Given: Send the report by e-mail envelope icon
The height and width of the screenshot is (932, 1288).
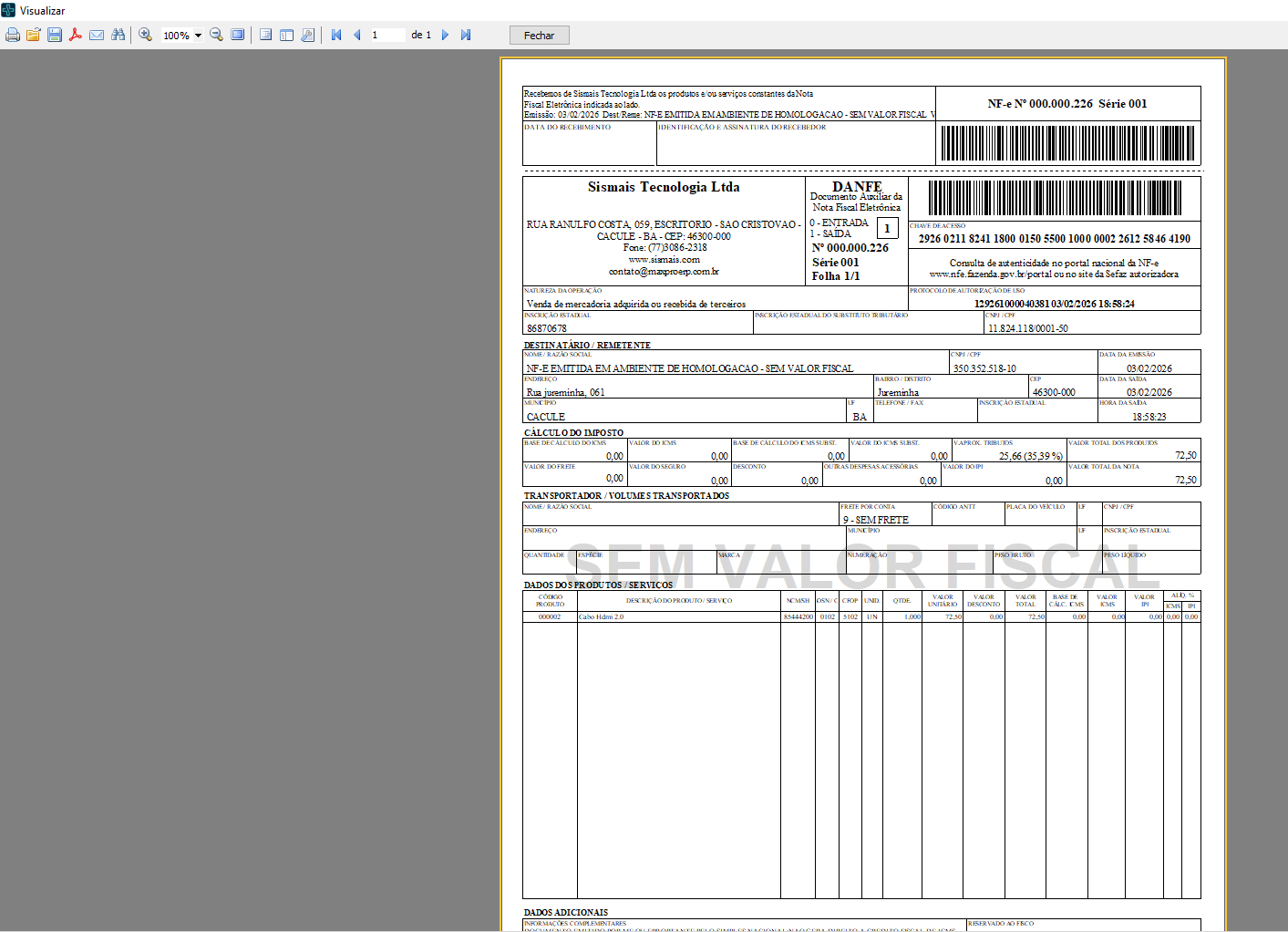Looking at the screenshot, I should (97, 36).
